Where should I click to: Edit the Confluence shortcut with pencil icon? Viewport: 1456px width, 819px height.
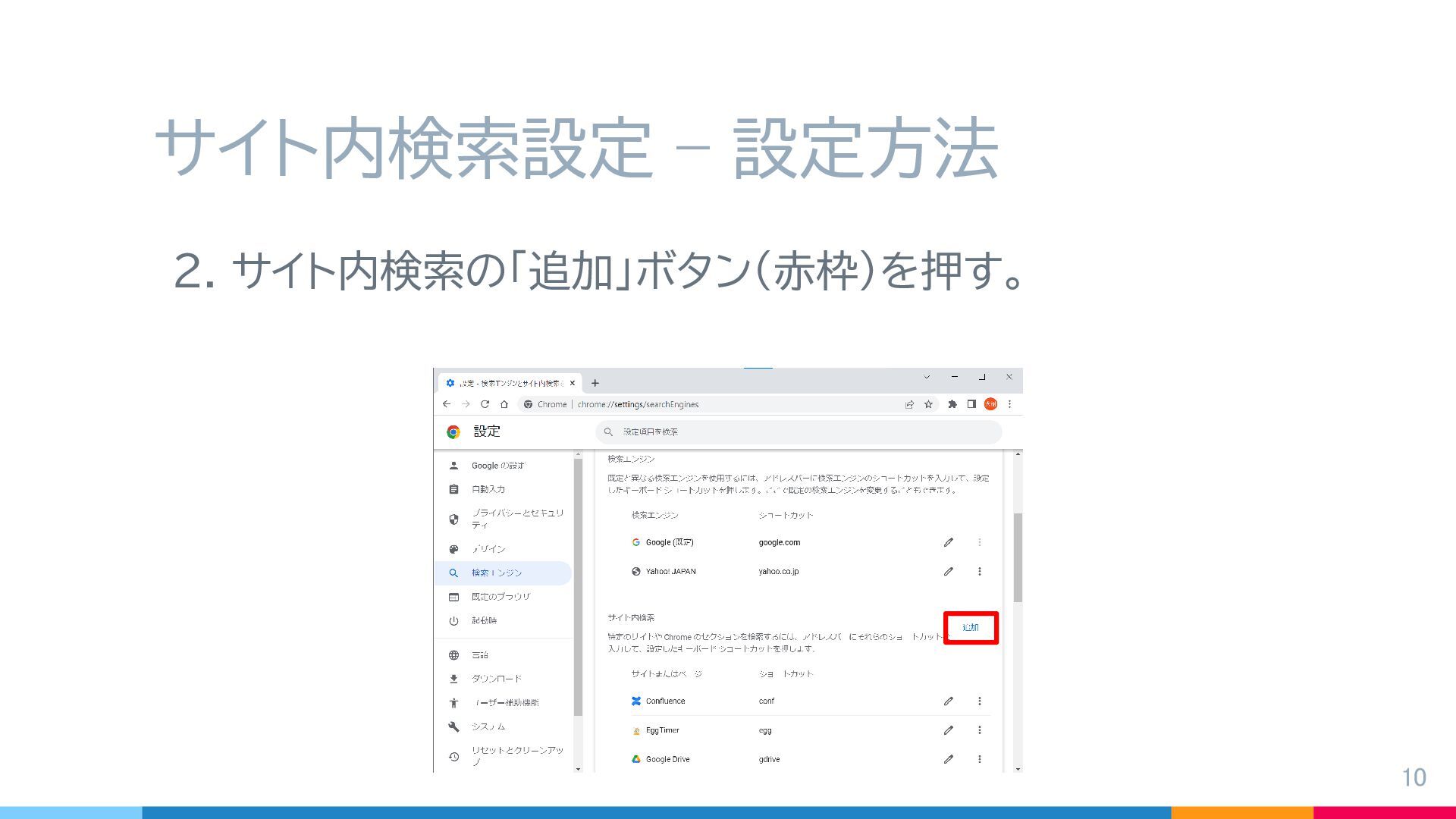[x=948, y=701]
